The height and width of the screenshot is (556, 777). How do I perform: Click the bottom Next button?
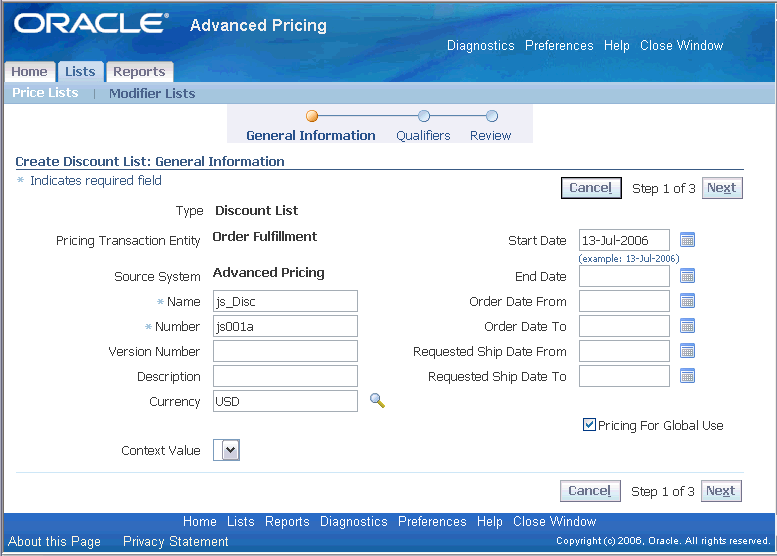point(721,491)
